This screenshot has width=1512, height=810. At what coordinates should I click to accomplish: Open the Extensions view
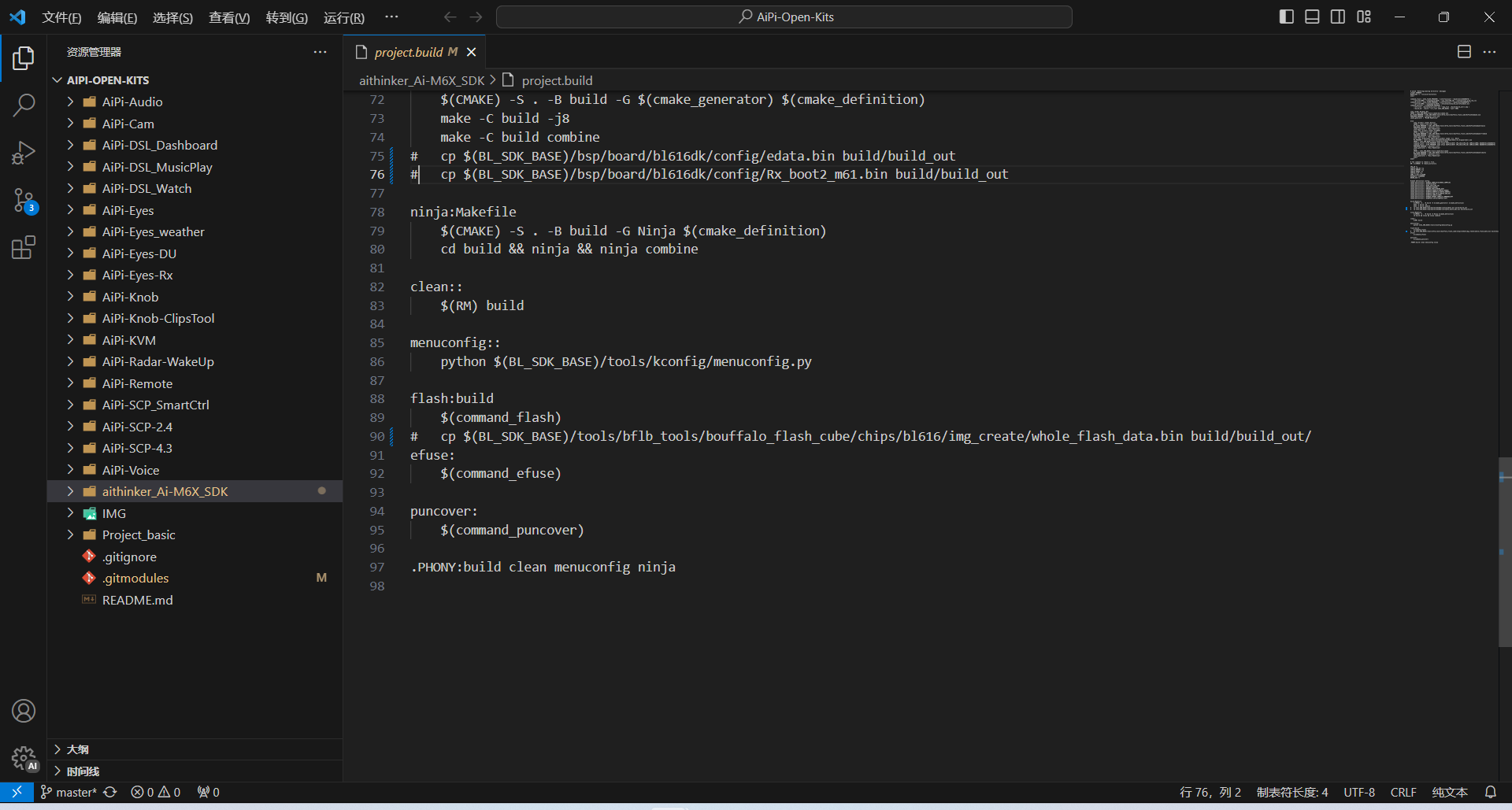(24, 248)
